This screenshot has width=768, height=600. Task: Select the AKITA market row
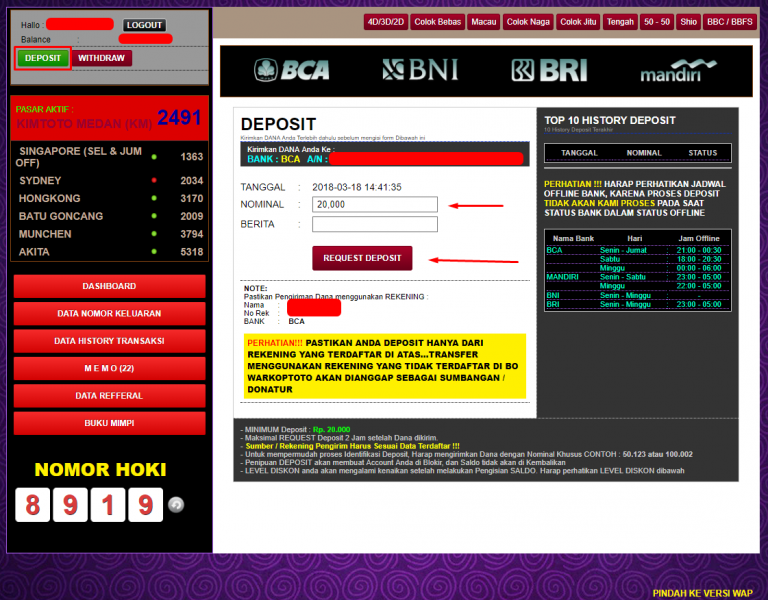pyautogui.click(x=109, y=252)
